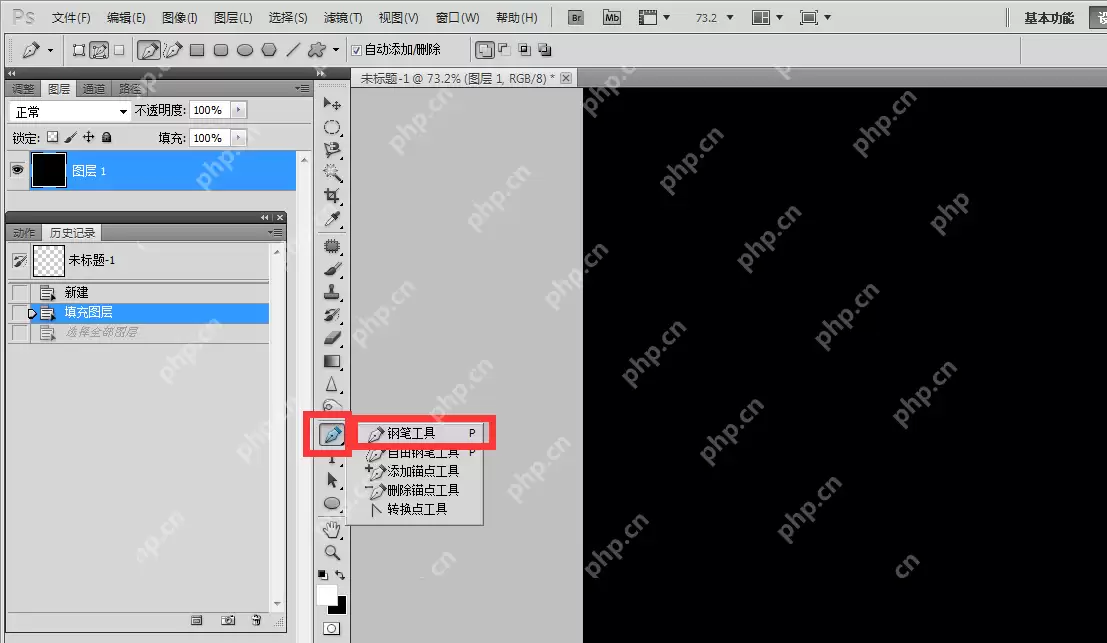Screen dimensions: 1107x643
Task: Delete current state with history trash icon
Action: click(256, 620)
